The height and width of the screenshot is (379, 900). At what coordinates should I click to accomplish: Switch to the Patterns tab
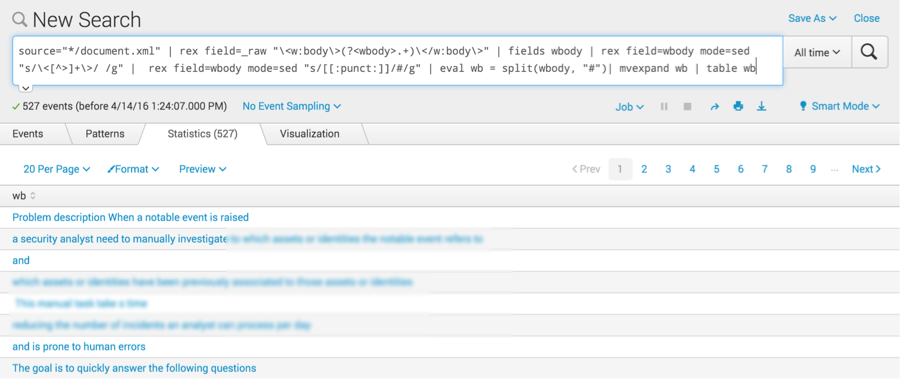(105, 134)
